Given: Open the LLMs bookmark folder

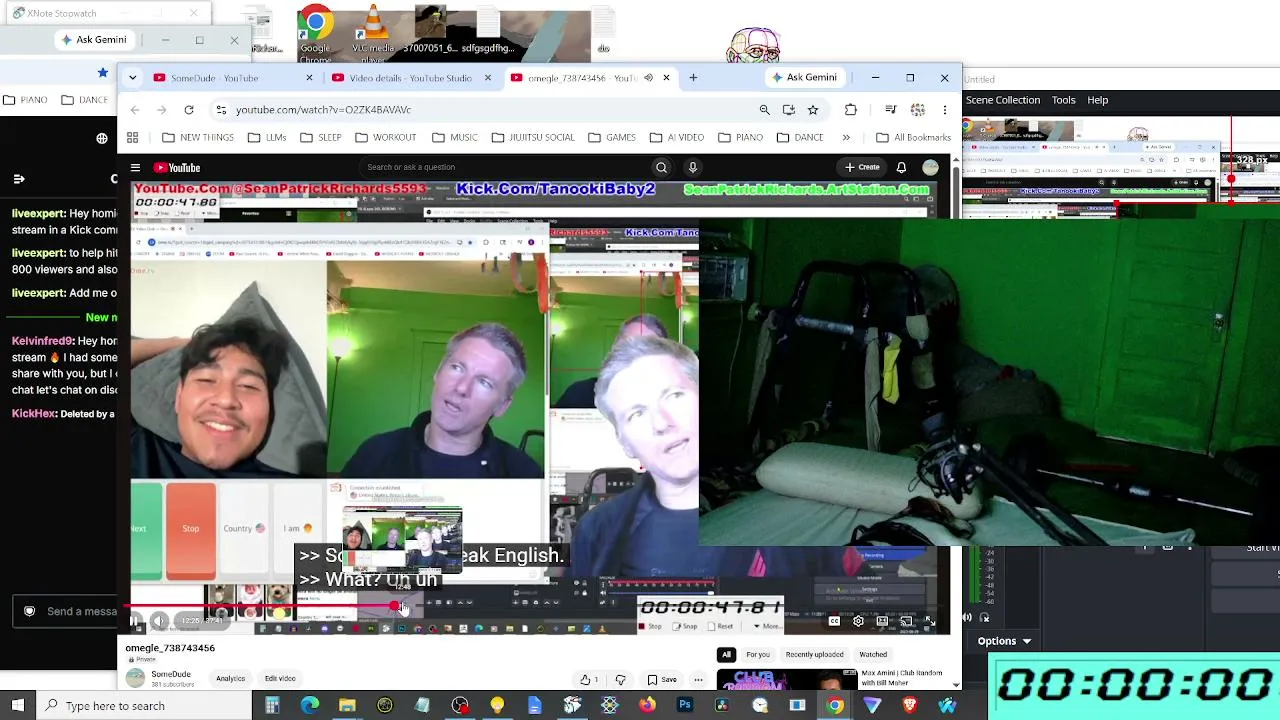Looking at the screenshot, I should pyautogui.click(x=267, y=138).
